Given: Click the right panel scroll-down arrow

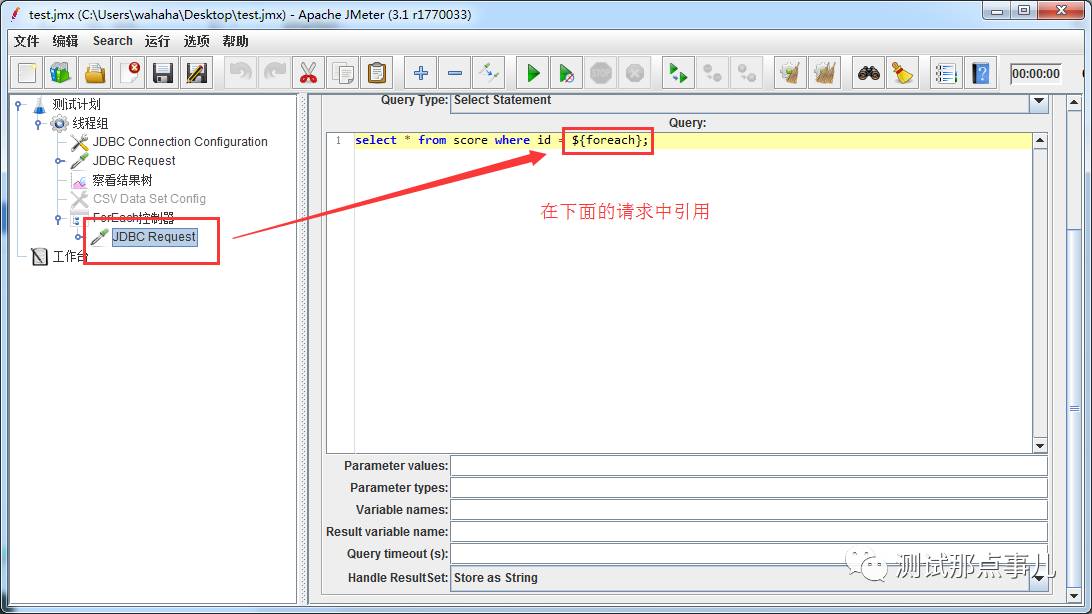Looking at the screenshot, I should click(x=1074, y=596).
